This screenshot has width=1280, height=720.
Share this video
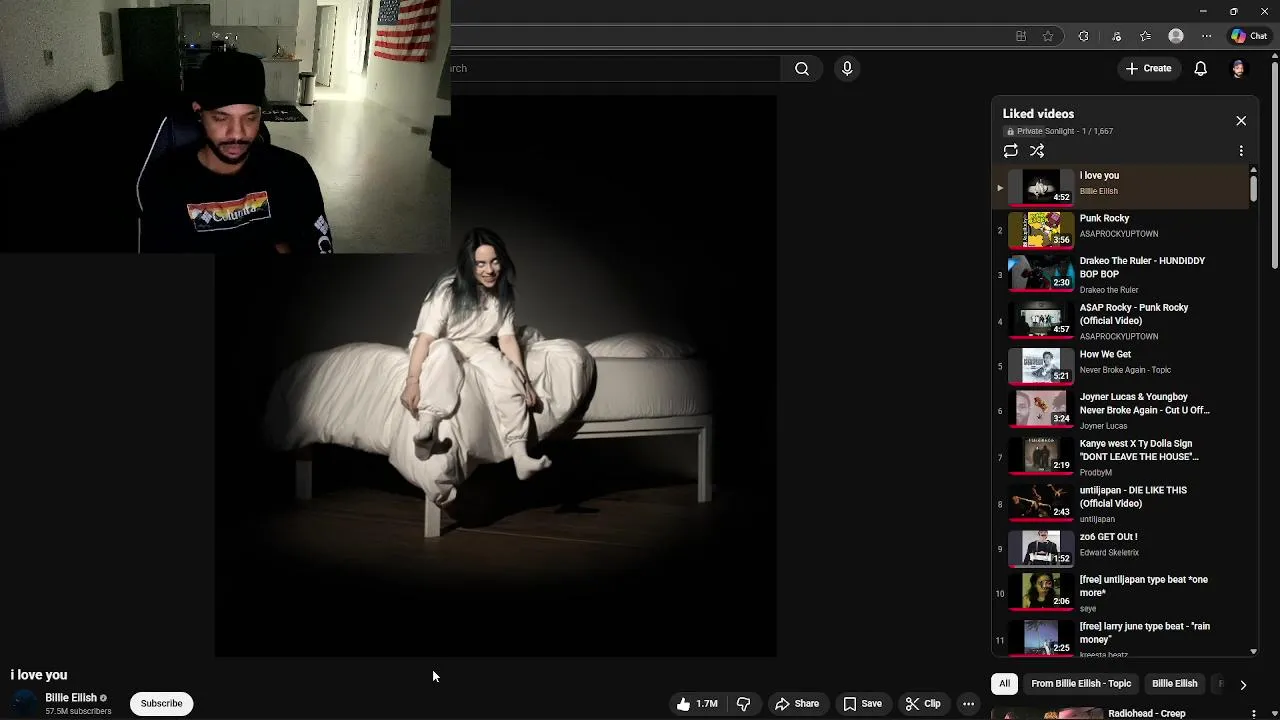pos(797,704)
